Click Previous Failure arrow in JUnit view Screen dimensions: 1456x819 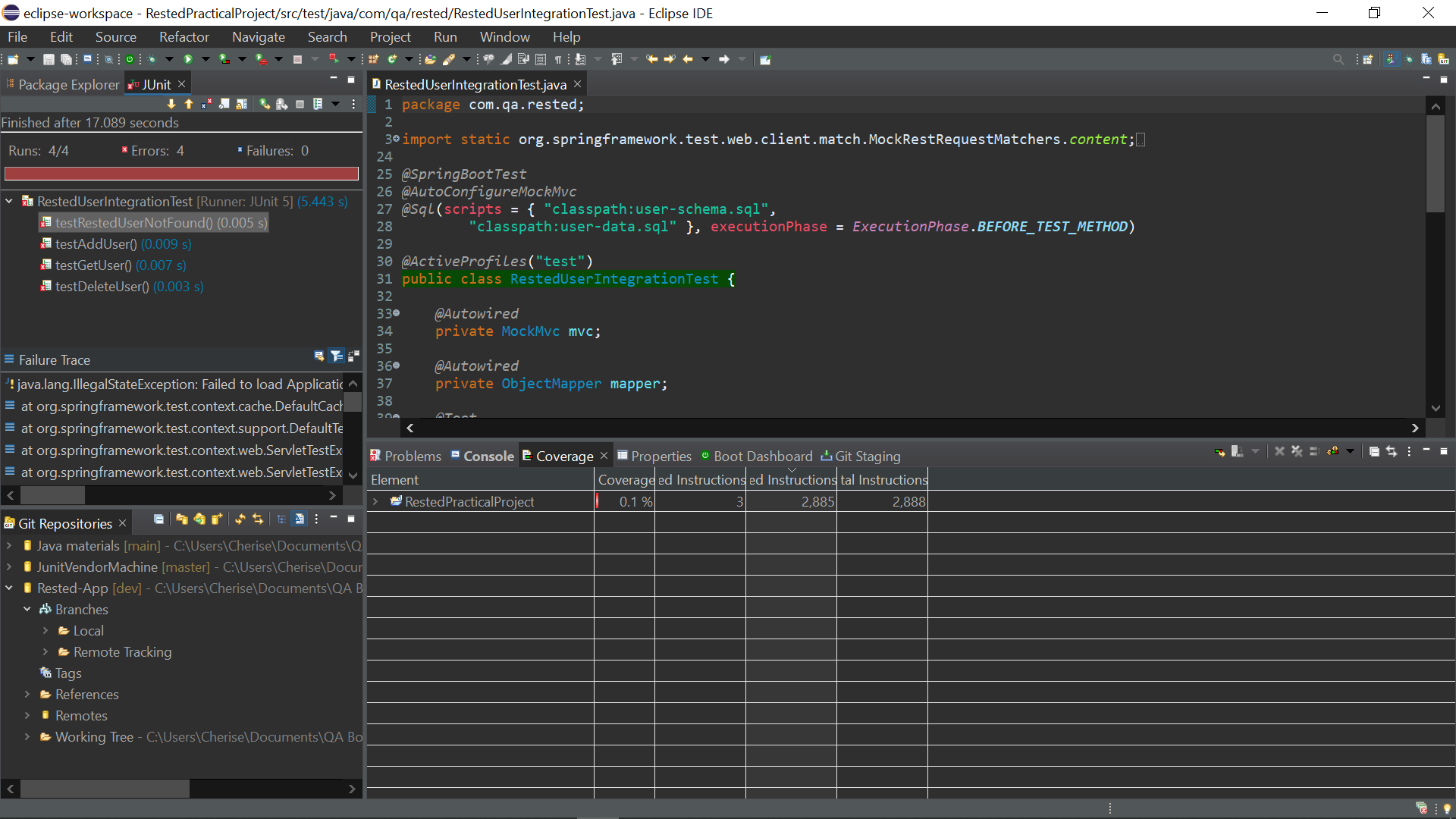pos(189,104)
